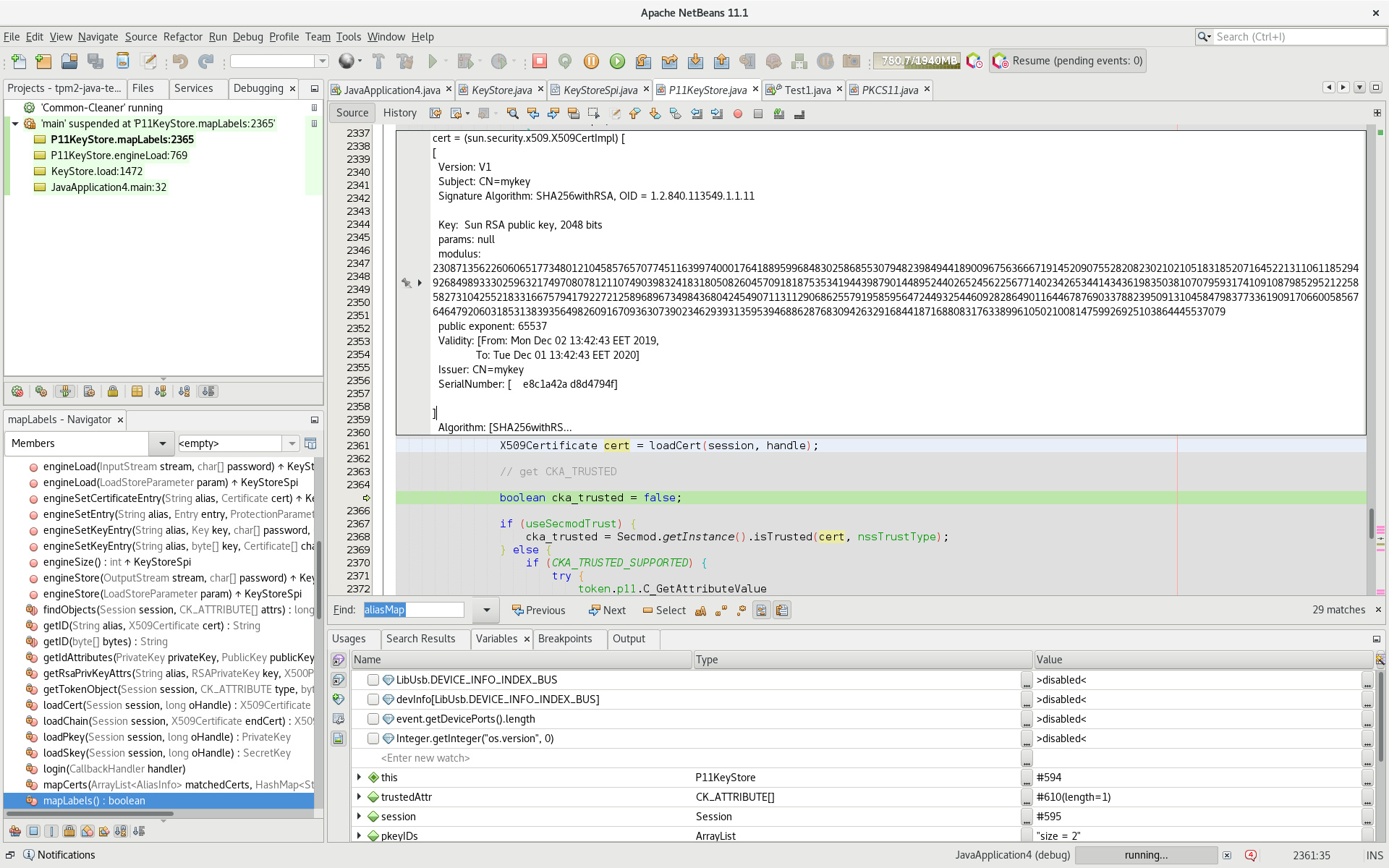Open the Members filter dropdown in Navigator
Screen dimensions: 1389x868
[x=161, y=443]
